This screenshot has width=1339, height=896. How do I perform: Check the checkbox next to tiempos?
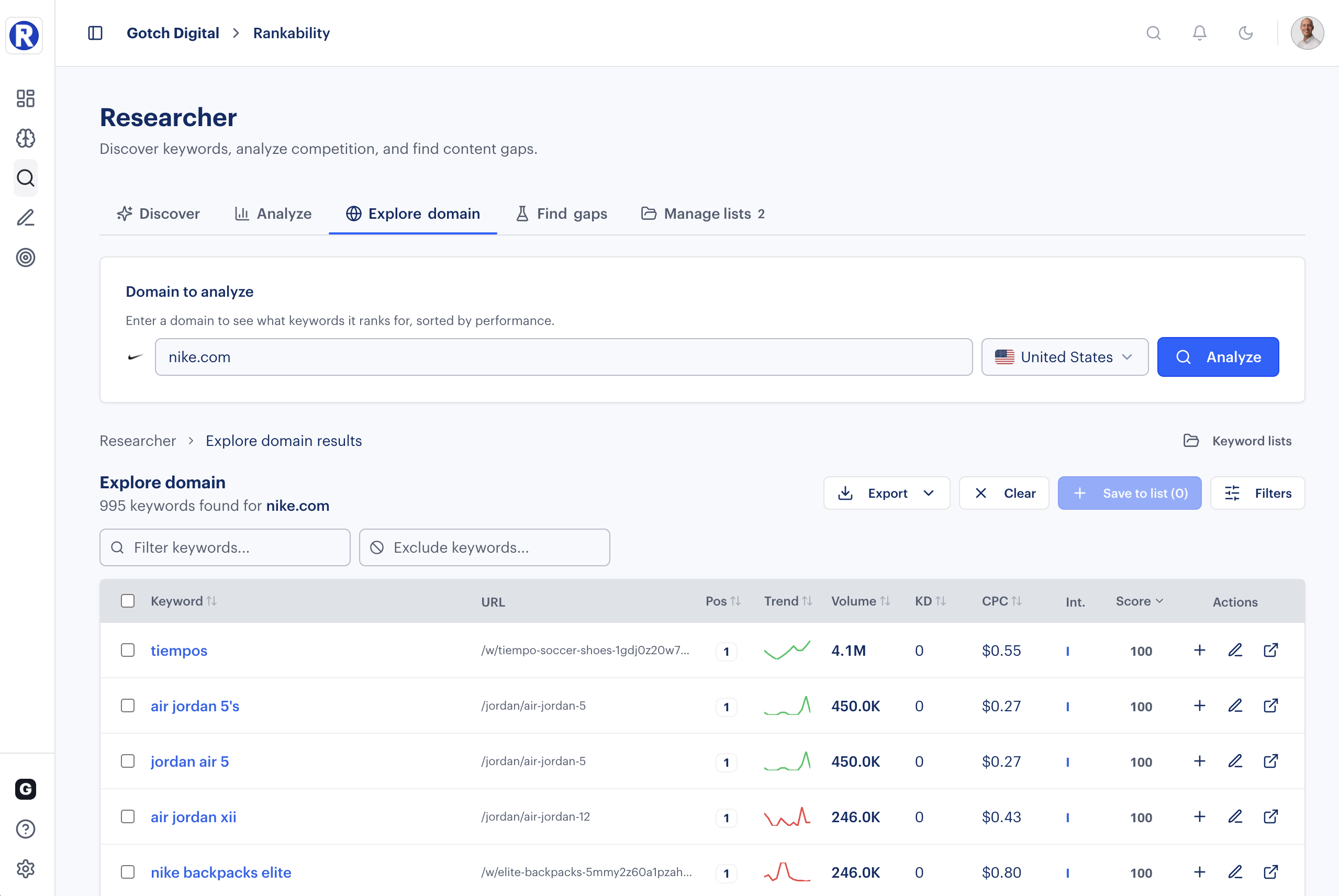click(x=127, y=651)
